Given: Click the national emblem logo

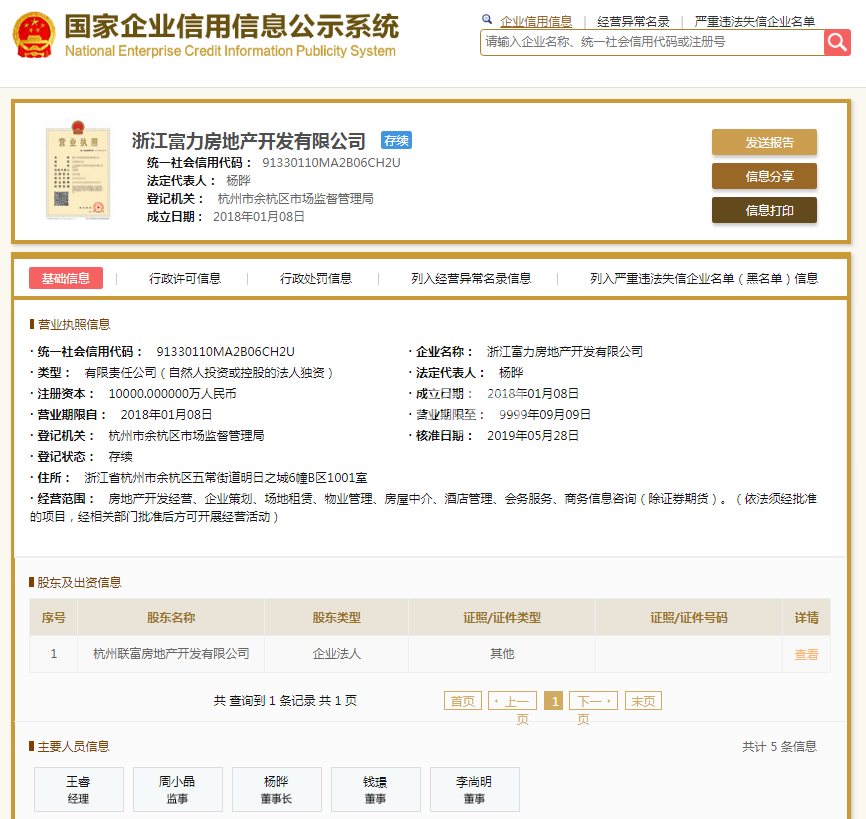Looking at the screenshot, I should point(34,35).
